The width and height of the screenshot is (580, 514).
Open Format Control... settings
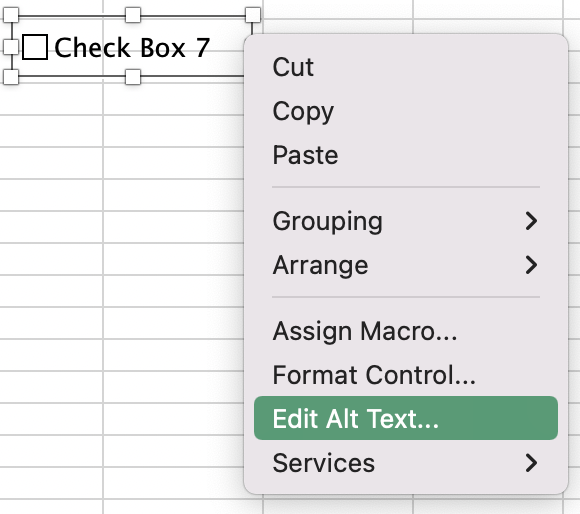(406, 375)
